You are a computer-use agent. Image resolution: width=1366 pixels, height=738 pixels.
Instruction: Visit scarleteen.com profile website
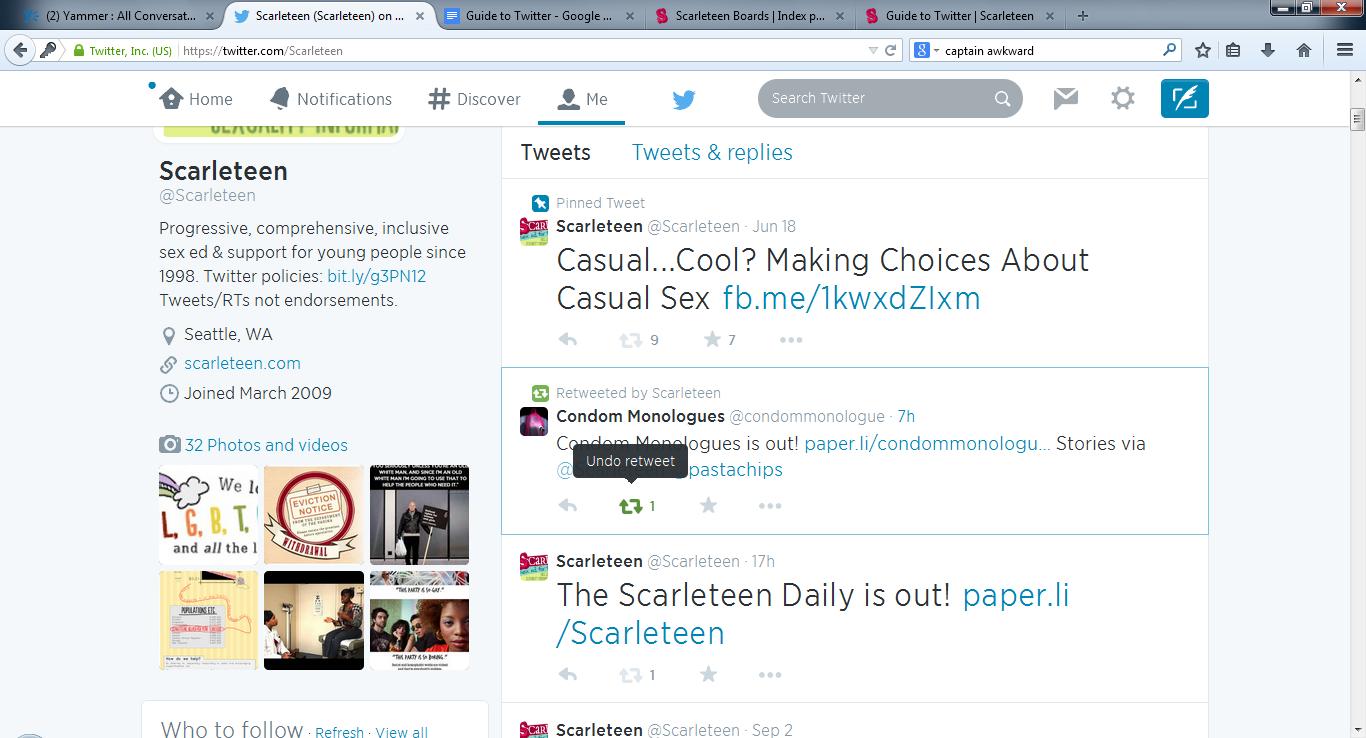coord(242,363)
